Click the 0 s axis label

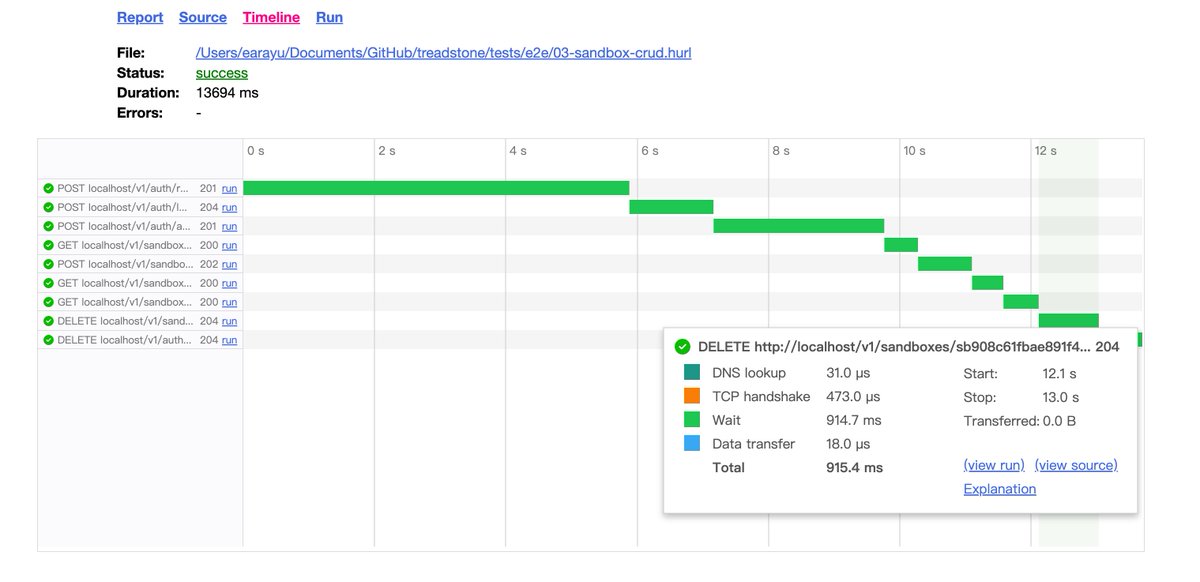click(x=256, y=150)
